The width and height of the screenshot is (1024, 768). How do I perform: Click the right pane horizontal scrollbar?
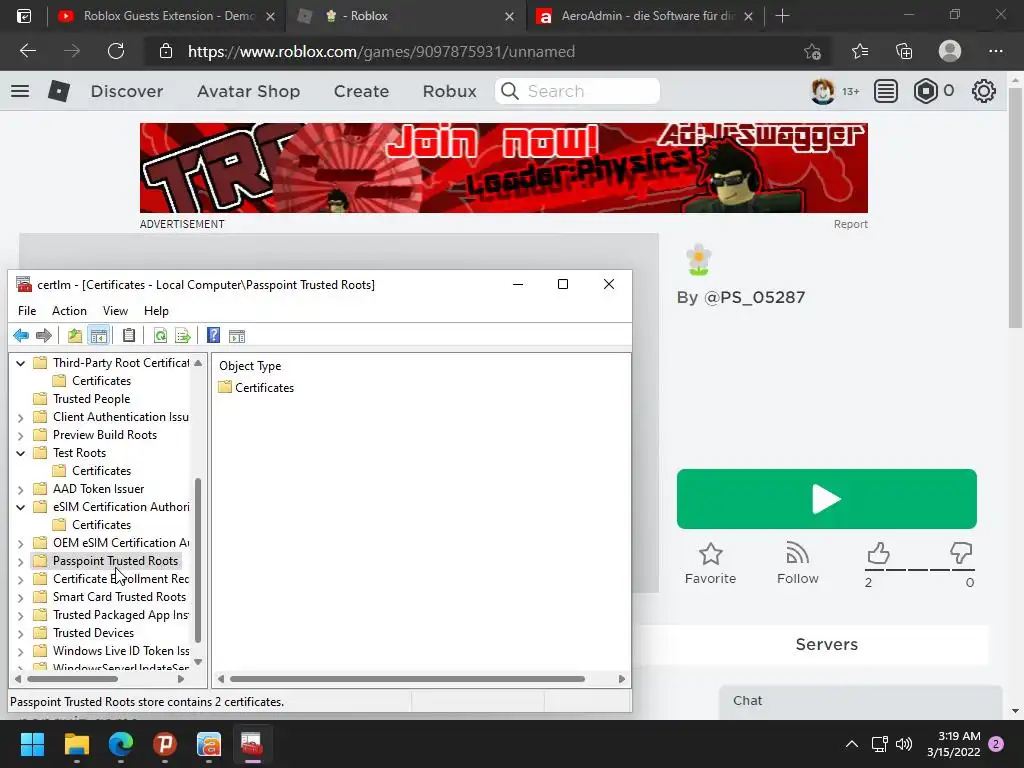(408, 679)
